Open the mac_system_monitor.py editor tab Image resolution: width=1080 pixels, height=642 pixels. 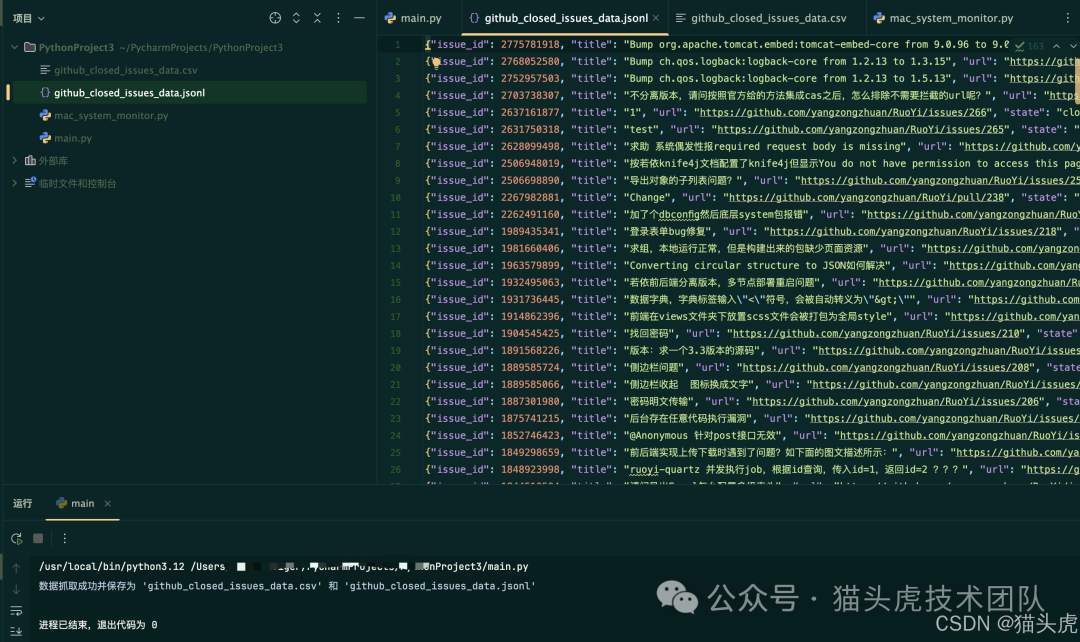pos(944,18)
